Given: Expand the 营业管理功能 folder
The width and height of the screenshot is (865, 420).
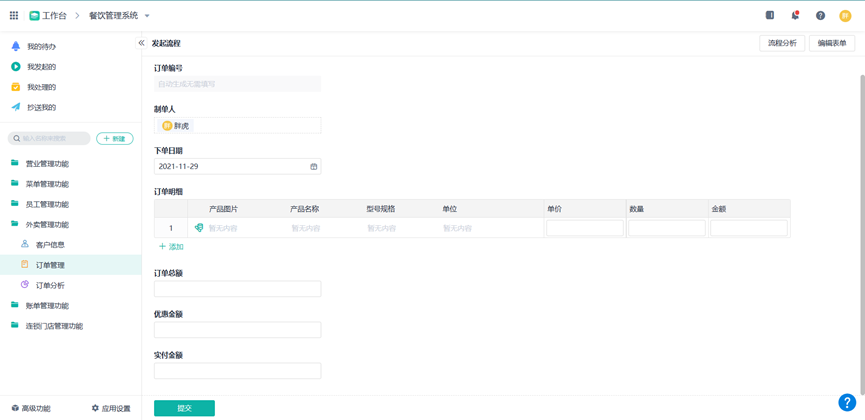Looking at the screenshot, I should (x=47, y=164).
